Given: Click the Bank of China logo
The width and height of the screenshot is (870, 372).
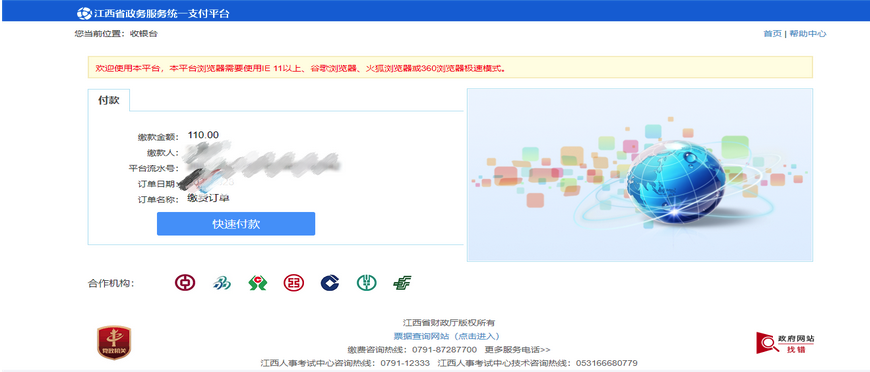Looking at the screenshot, I should 185,283.
